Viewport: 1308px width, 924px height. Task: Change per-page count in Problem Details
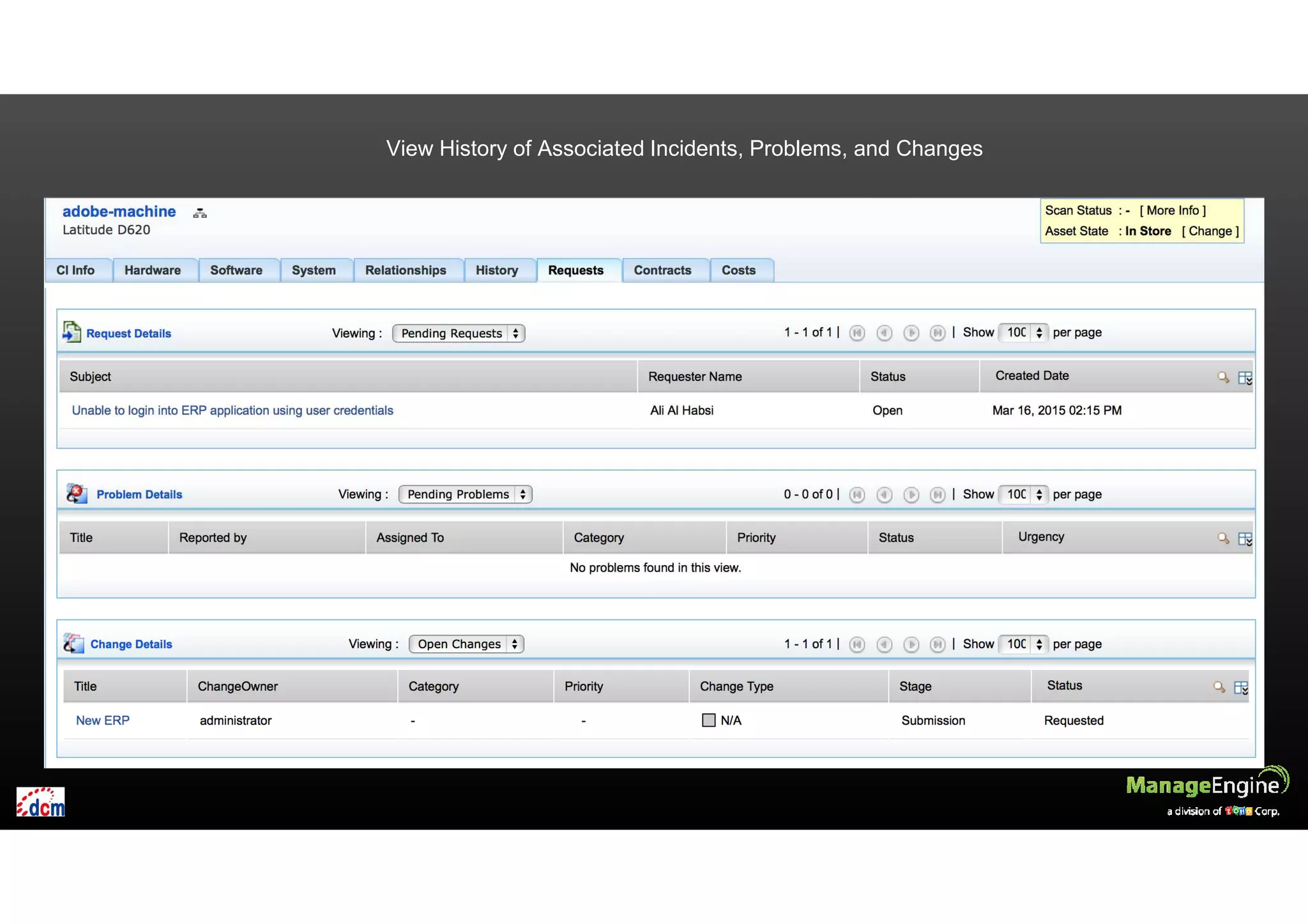(x=1023, y=494)
